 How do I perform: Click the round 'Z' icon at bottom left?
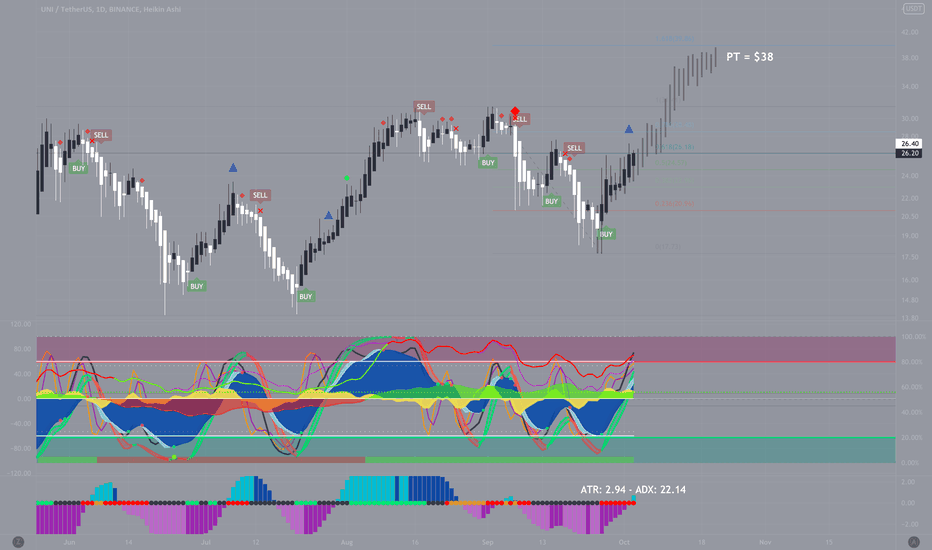[x=18, y=542]
